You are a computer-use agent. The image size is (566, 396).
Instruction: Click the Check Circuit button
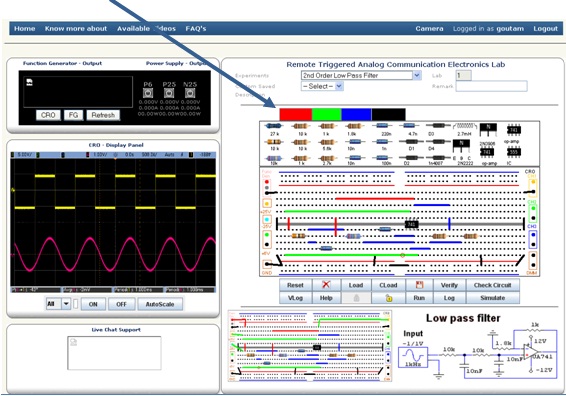(493, 285)
